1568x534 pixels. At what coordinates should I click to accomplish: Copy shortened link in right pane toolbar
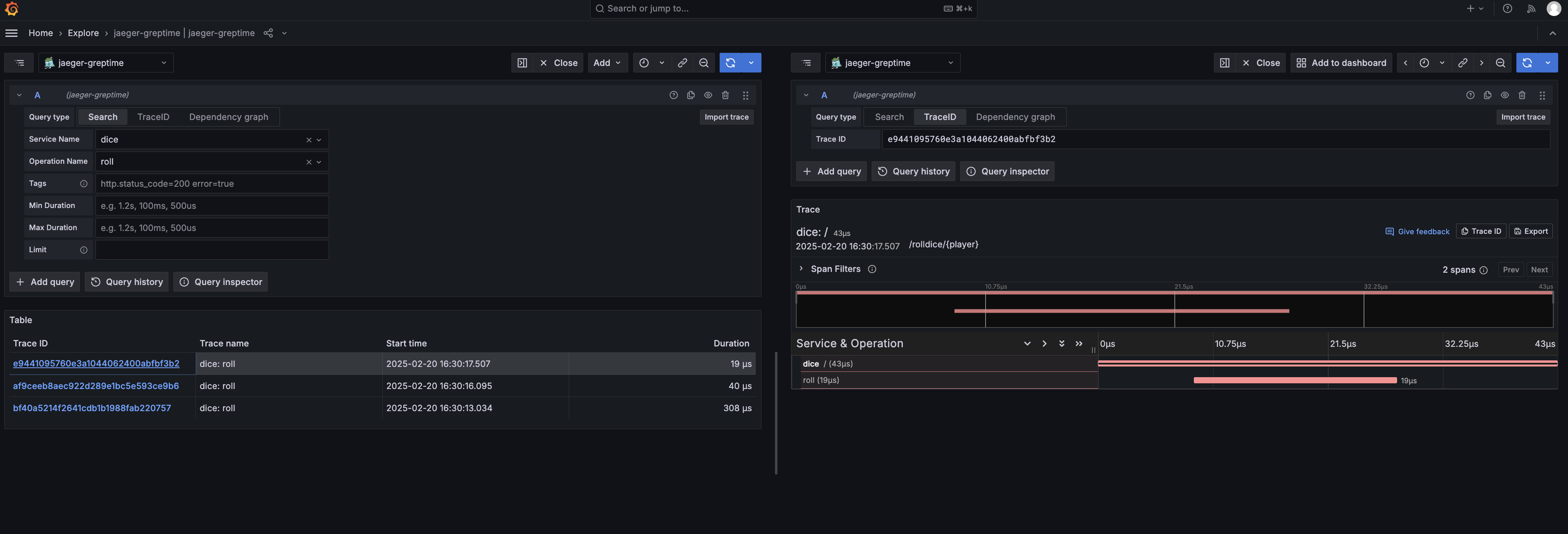pos(1462,63)
